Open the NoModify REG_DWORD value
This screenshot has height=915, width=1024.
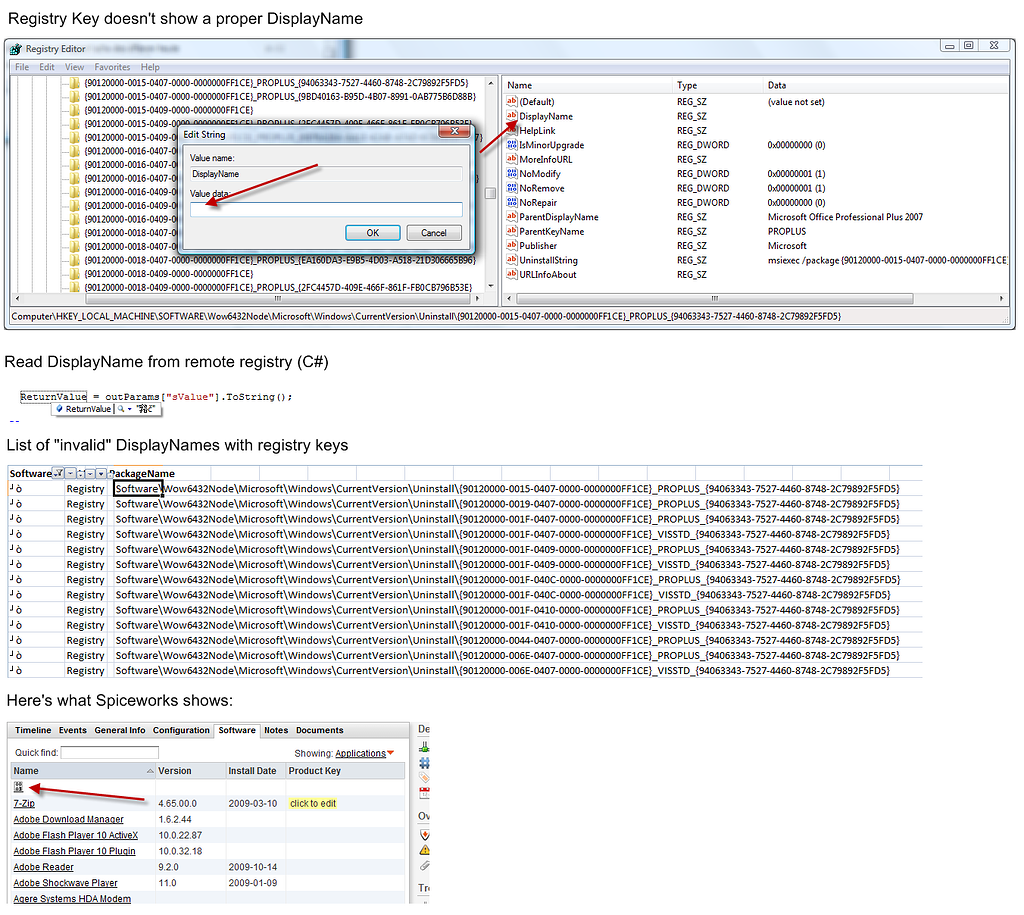coord(540,173)
